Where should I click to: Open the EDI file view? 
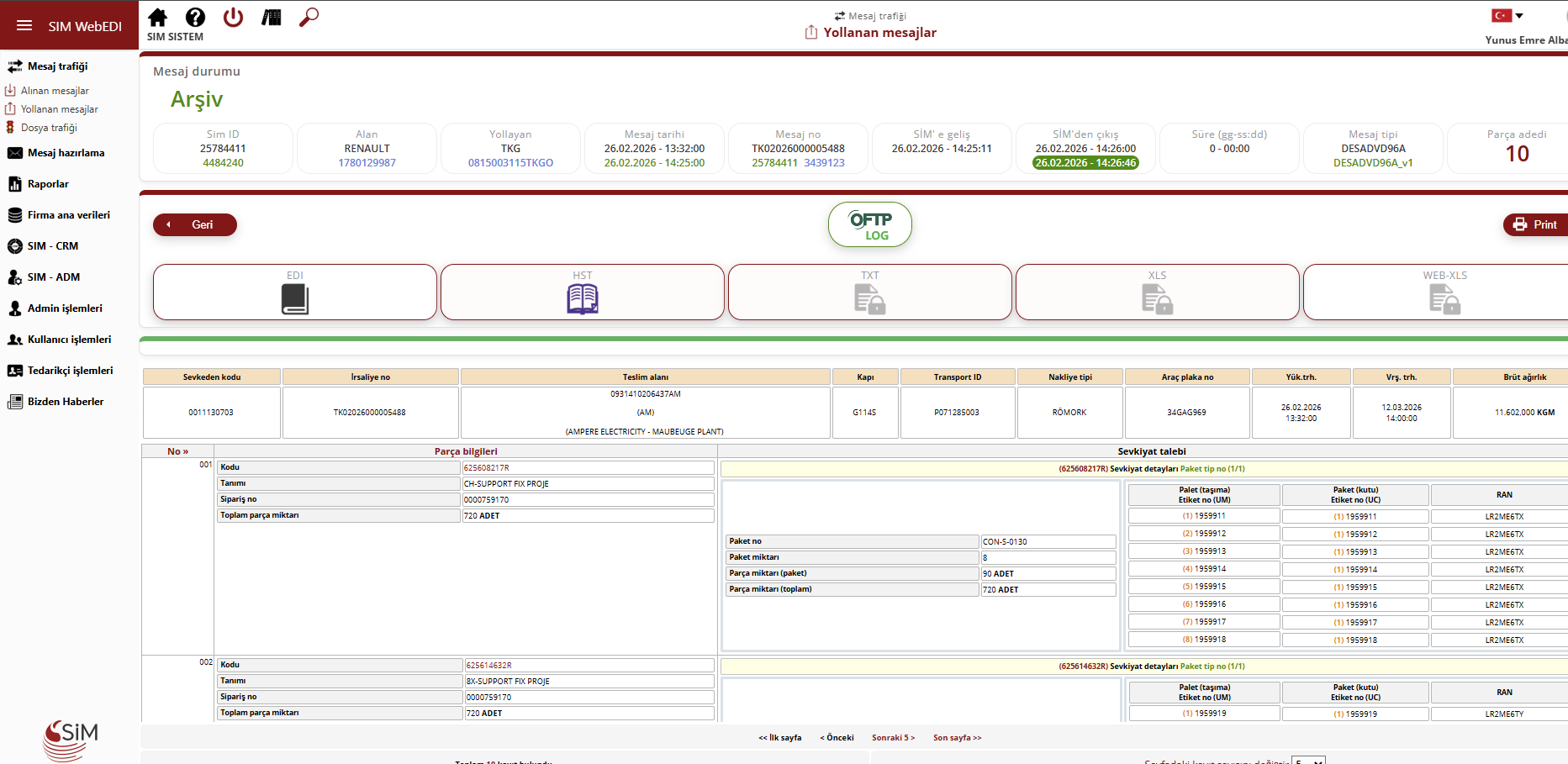coord(295,292)
